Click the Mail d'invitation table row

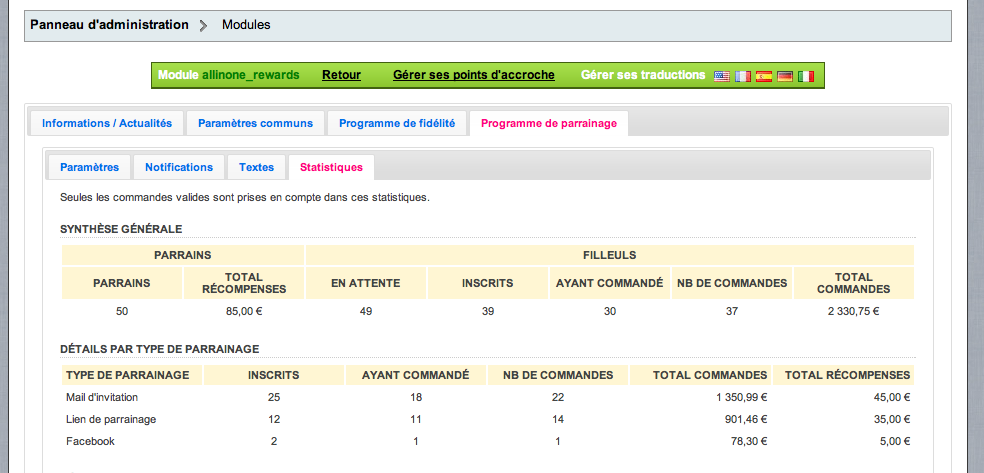pos(103,398)
